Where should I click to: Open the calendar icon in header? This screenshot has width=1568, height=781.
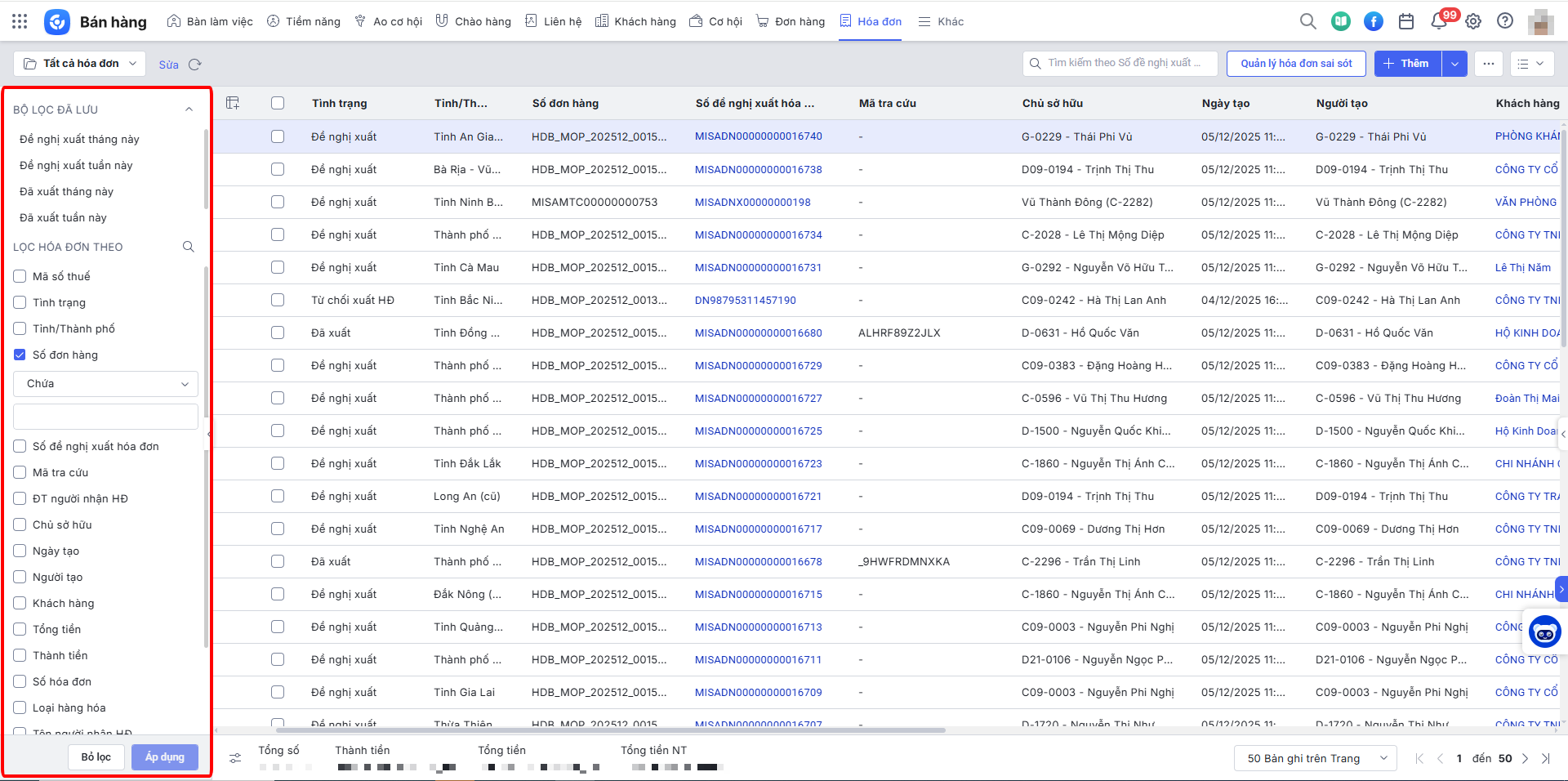pos(1405,22)
